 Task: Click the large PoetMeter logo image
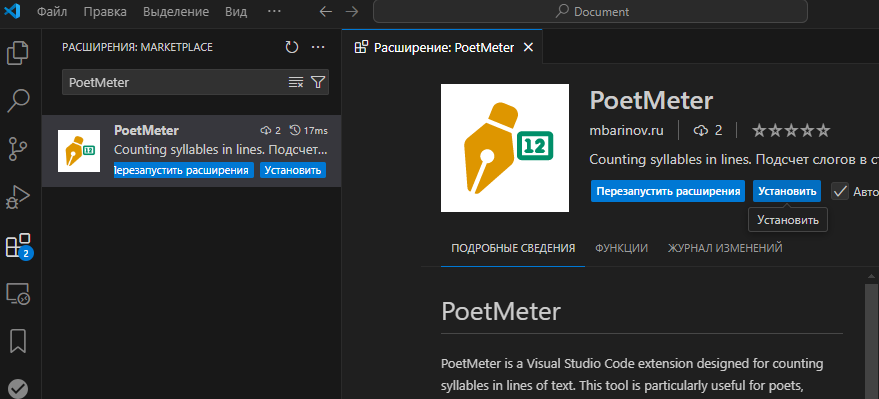pyautogui.click(x=505, y=148)
